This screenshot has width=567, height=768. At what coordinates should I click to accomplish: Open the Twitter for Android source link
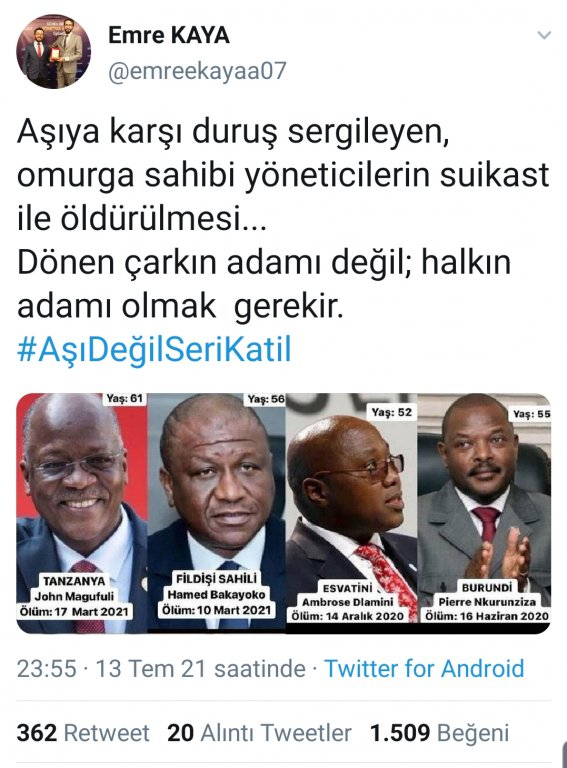point(424,669)
